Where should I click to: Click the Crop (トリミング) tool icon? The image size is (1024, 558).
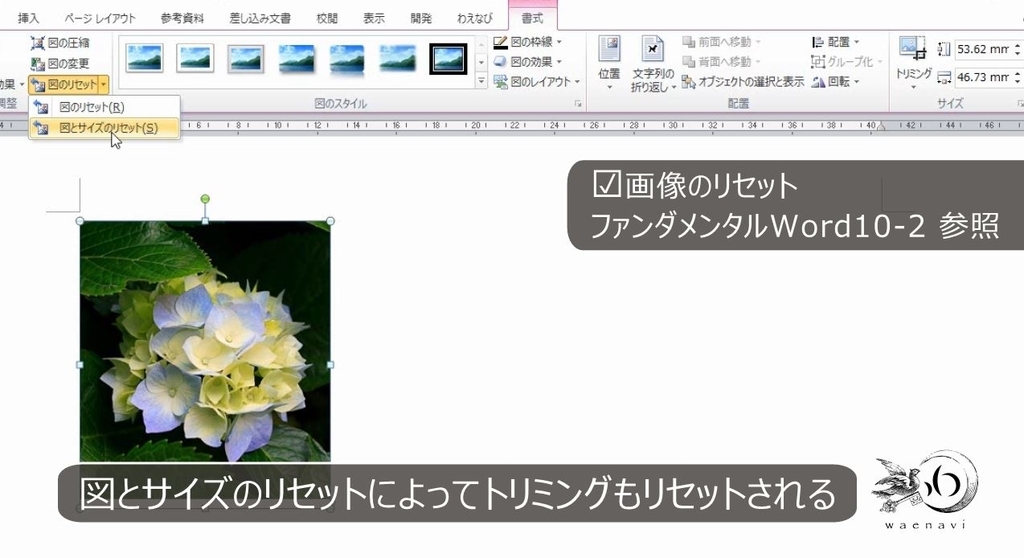click(x=912, y=49)
